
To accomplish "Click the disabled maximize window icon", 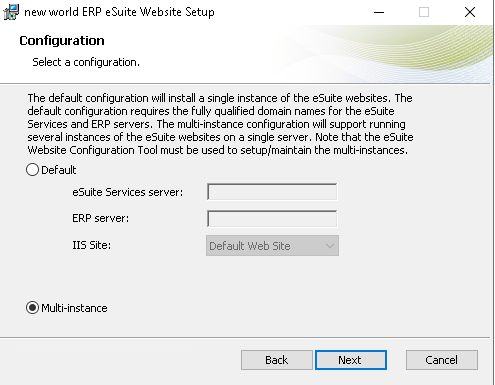I will (424, 12).
